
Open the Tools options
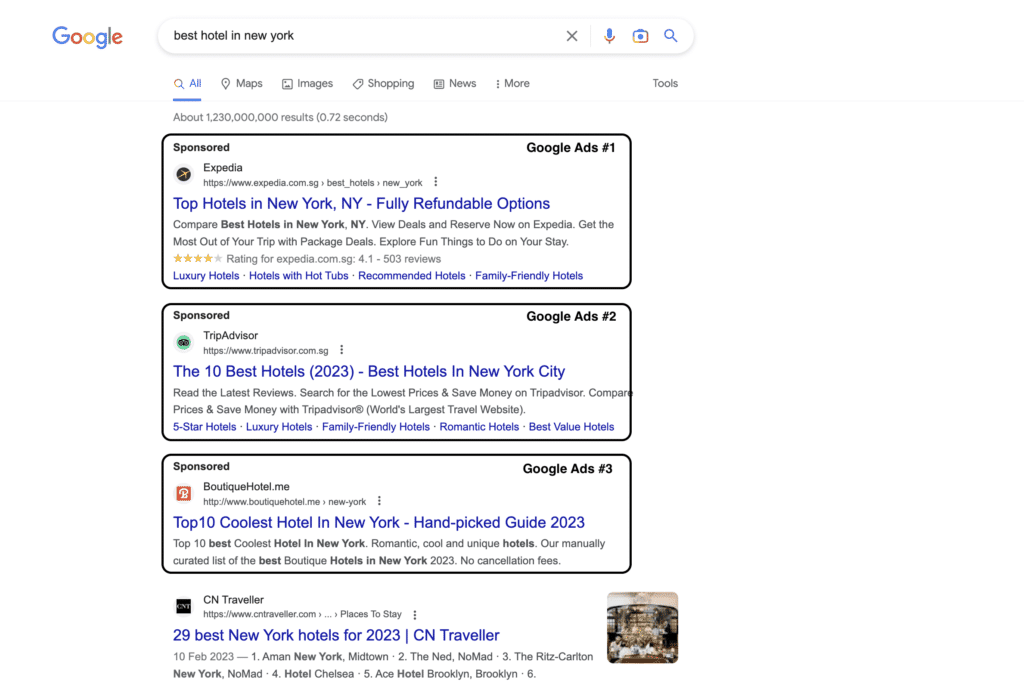point(665,84)
